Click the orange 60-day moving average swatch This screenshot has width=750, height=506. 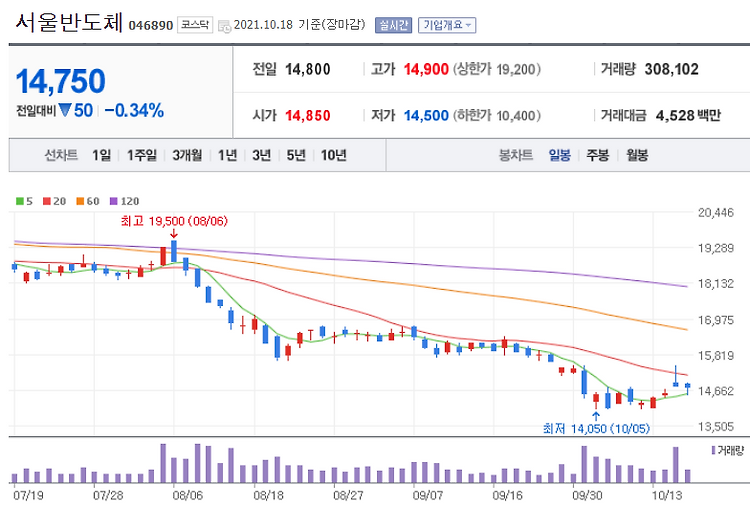pyautogui.click(x=80, y=201)
